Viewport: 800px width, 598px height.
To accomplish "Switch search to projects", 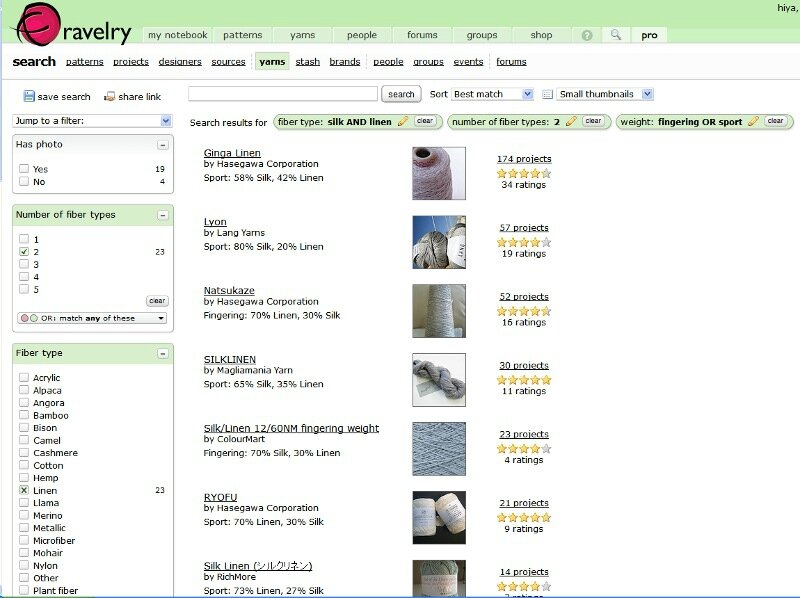I will (131, 62).
